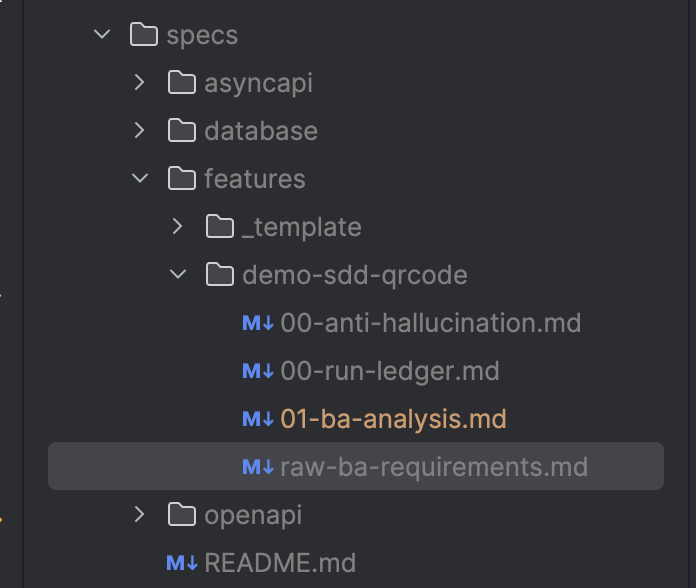Expand the _template folder chevron
Screen dimensions: 696x588
(x=178, y=227)
